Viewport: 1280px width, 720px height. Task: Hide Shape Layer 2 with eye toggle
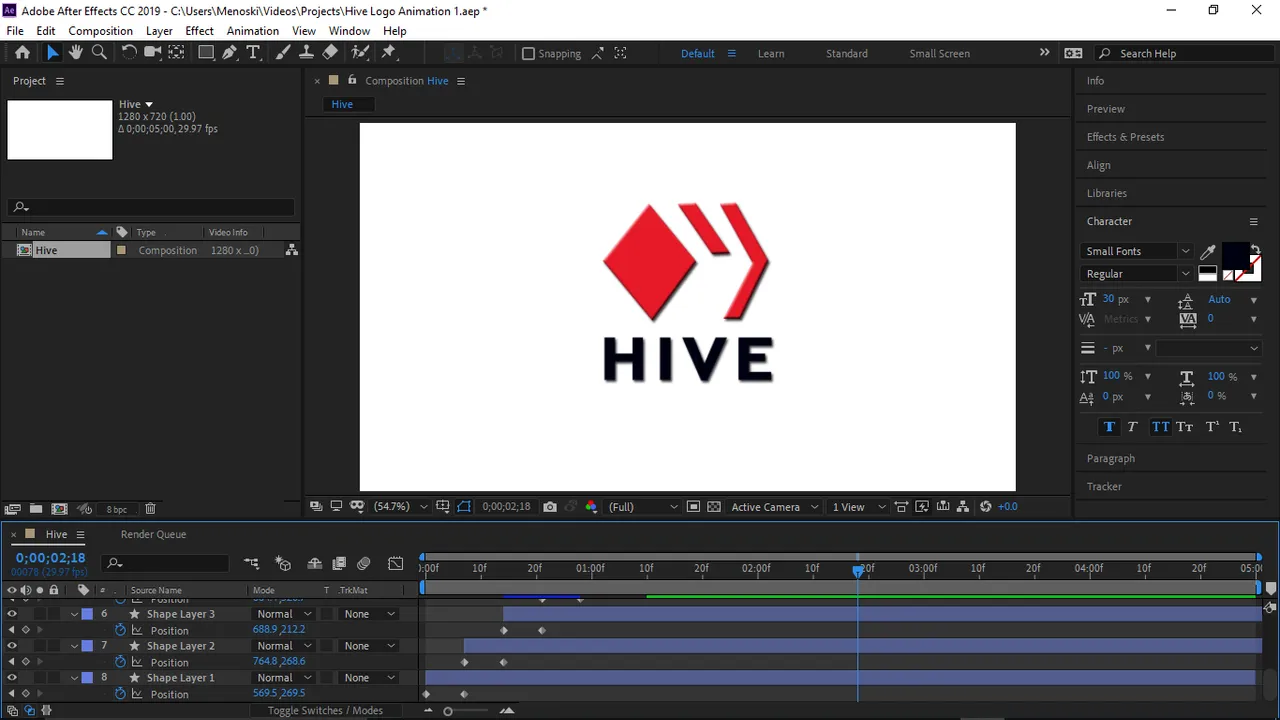pyautogui.click(x=12, y=646)
